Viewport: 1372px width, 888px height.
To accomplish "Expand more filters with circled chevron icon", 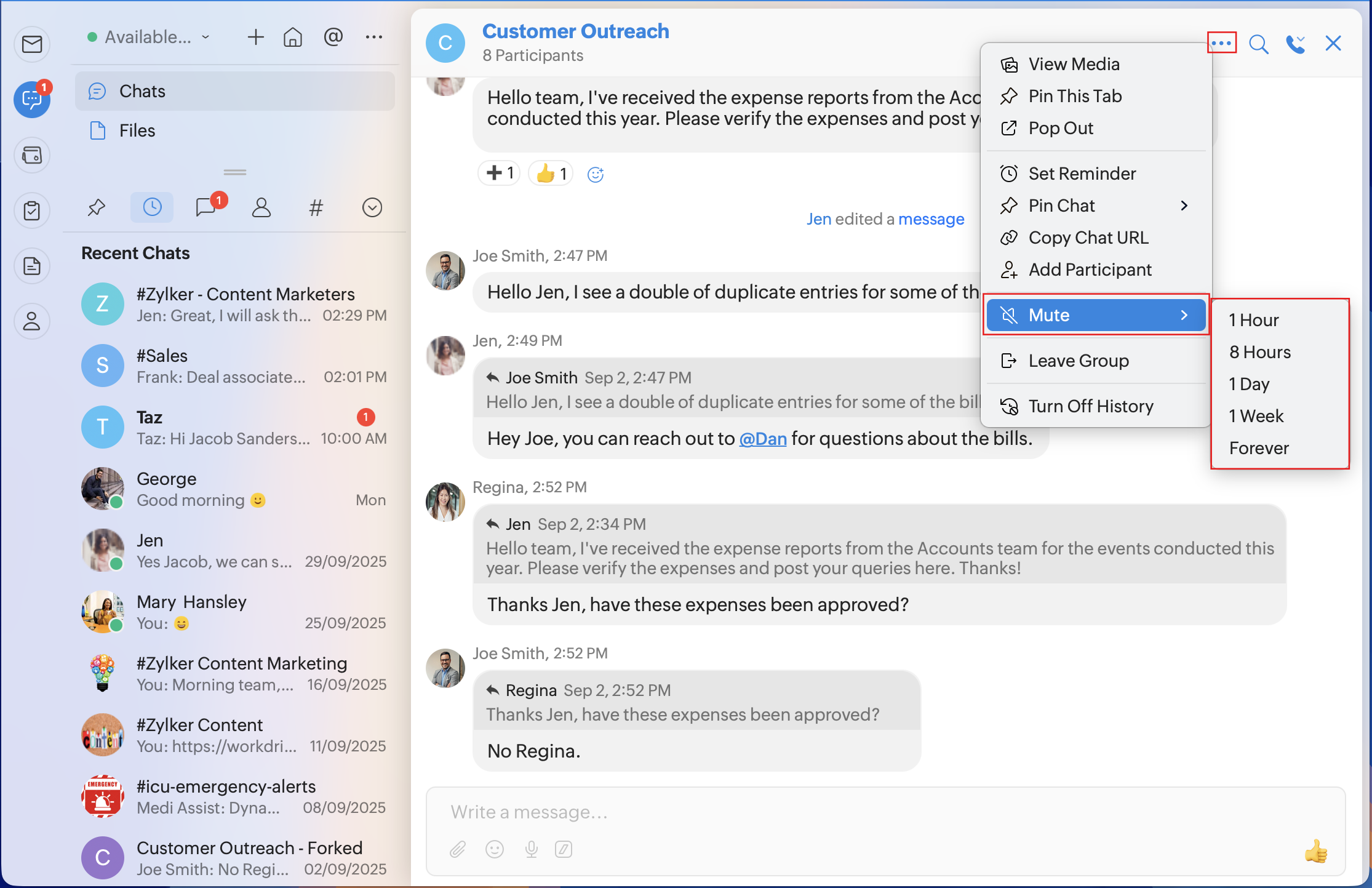I will tap(372, 207).
